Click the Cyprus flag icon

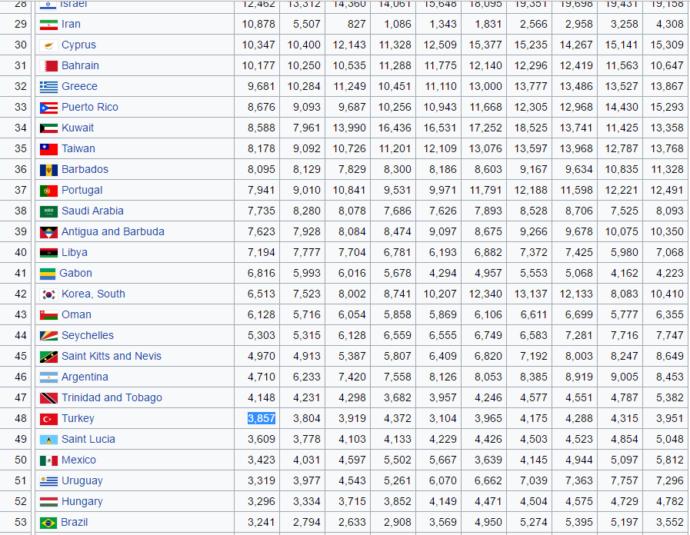pyautogui.click(x=48, y=45)
